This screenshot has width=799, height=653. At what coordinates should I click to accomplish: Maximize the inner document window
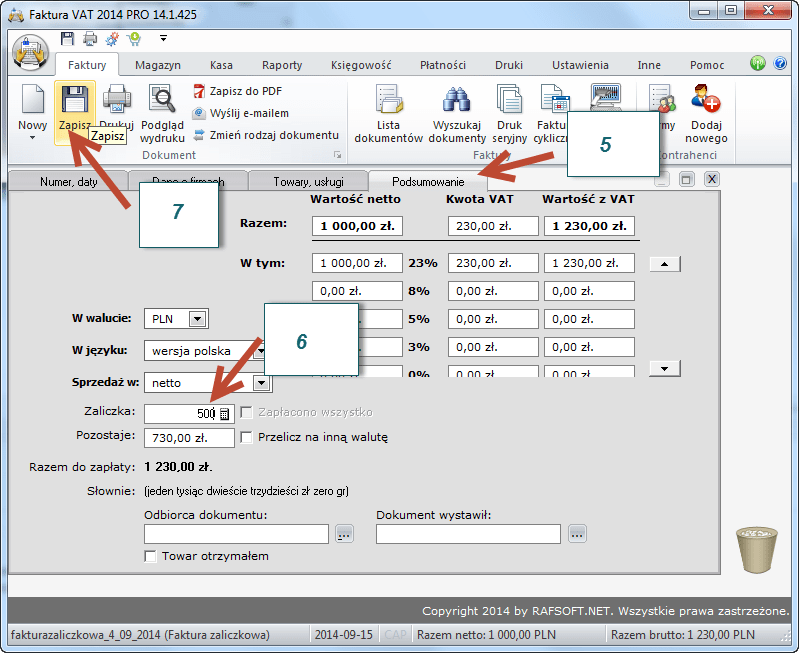click(x=686, y=179)
